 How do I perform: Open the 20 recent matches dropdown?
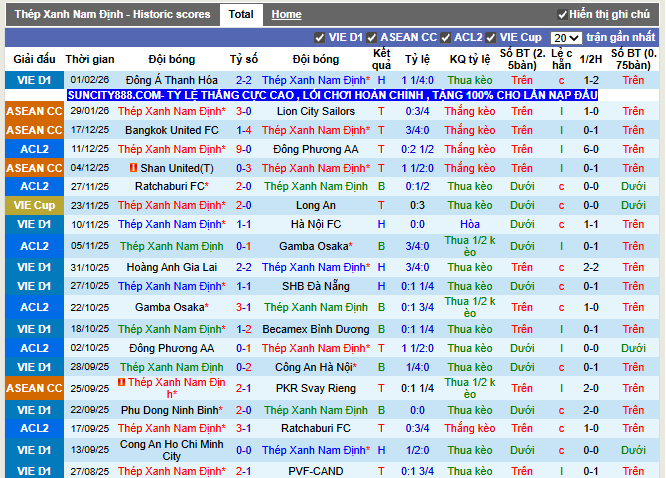(566, 38)
